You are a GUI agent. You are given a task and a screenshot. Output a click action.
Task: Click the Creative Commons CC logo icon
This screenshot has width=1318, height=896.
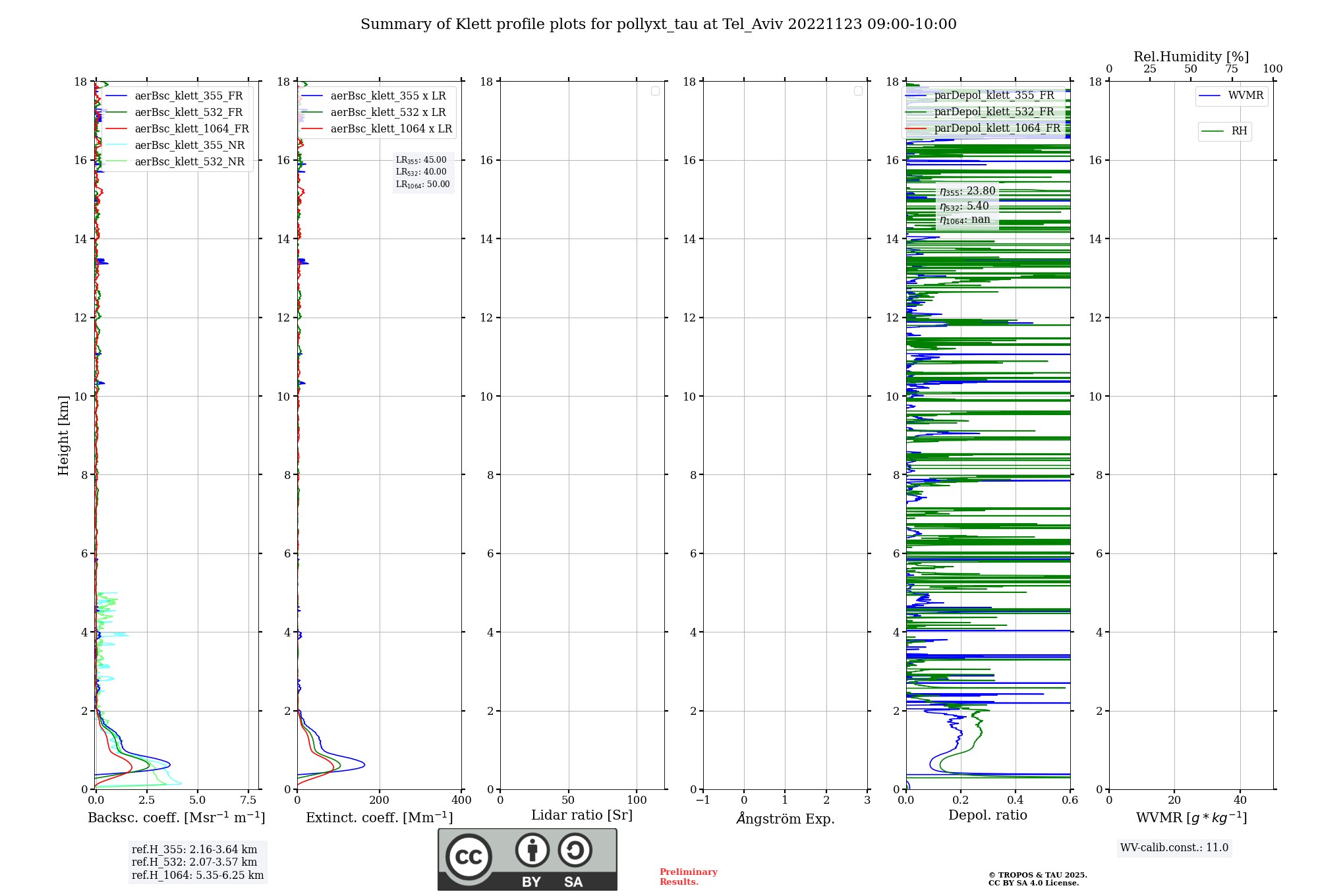click(469, 856)
